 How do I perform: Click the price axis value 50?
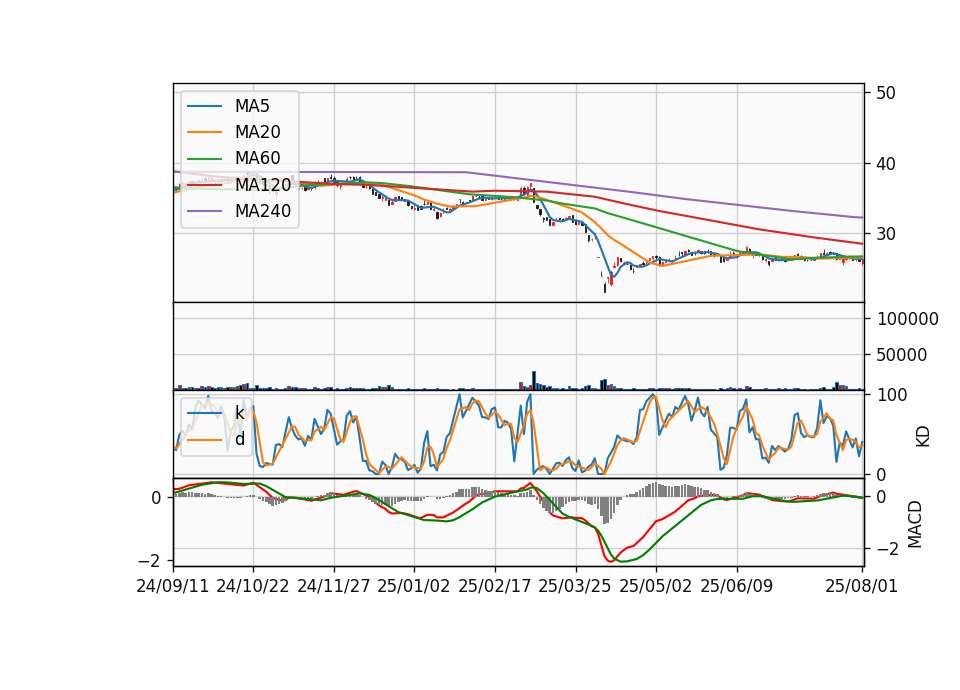point(886,93)
